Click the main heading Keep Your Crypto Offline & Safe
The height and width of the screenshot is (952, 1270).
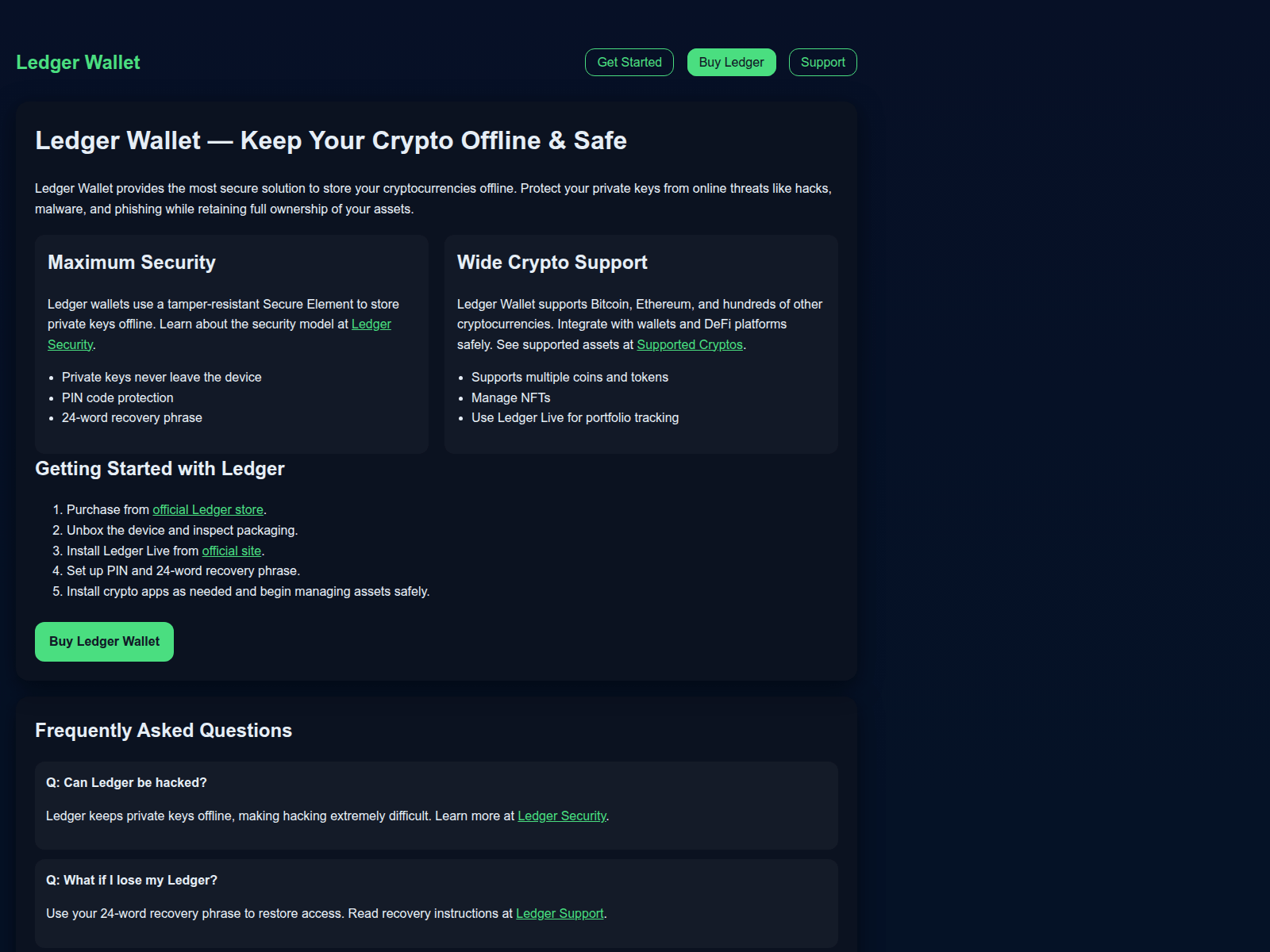pyautogui.click(x=331, y=140)
